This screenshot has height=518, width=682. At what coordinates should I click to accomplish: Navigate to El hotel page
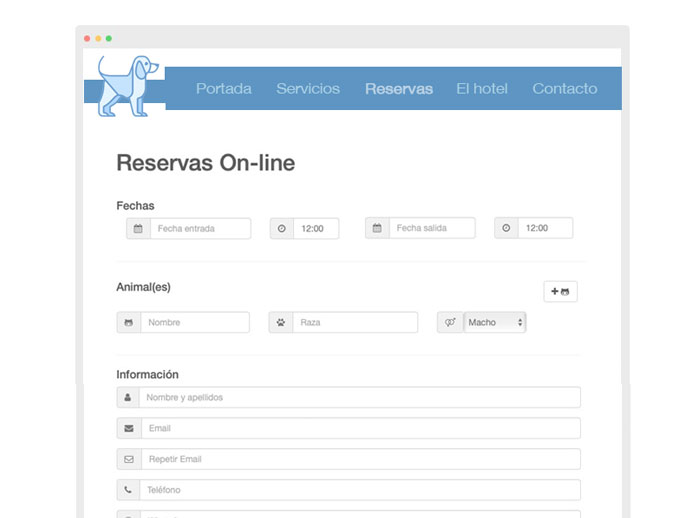(x=482, y=89)
